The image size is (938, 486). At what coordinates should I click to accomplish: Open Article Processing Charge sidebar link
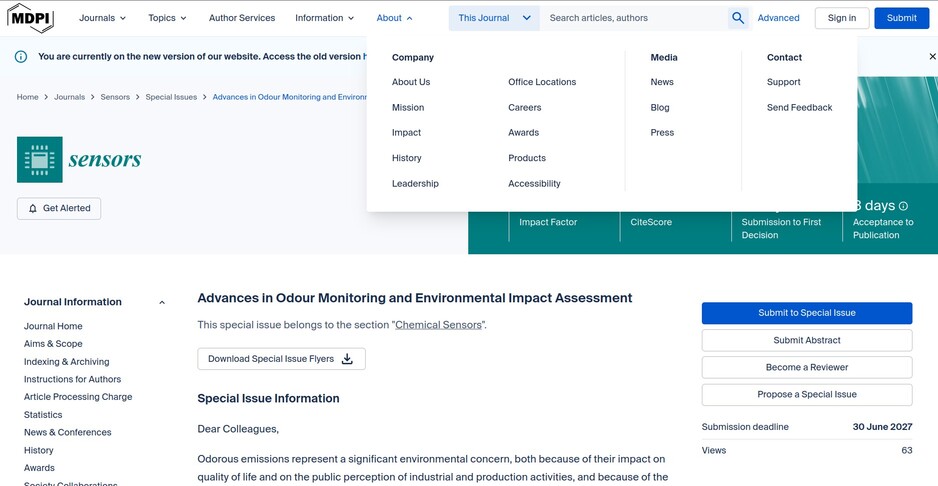pyautogui.click(x=78, y=397)
